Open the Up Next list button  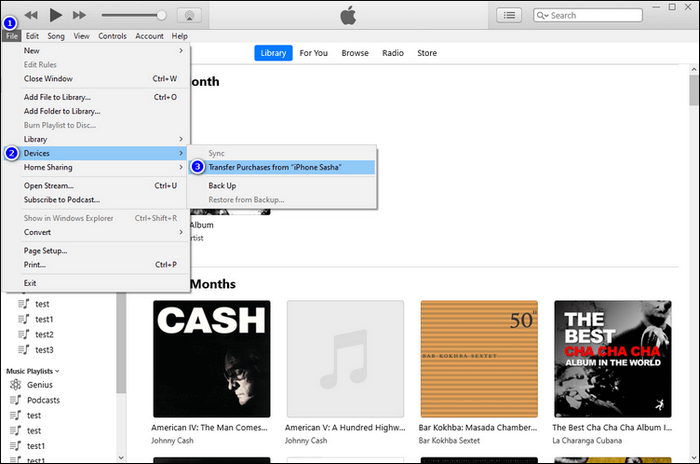[x=509, y=15]
